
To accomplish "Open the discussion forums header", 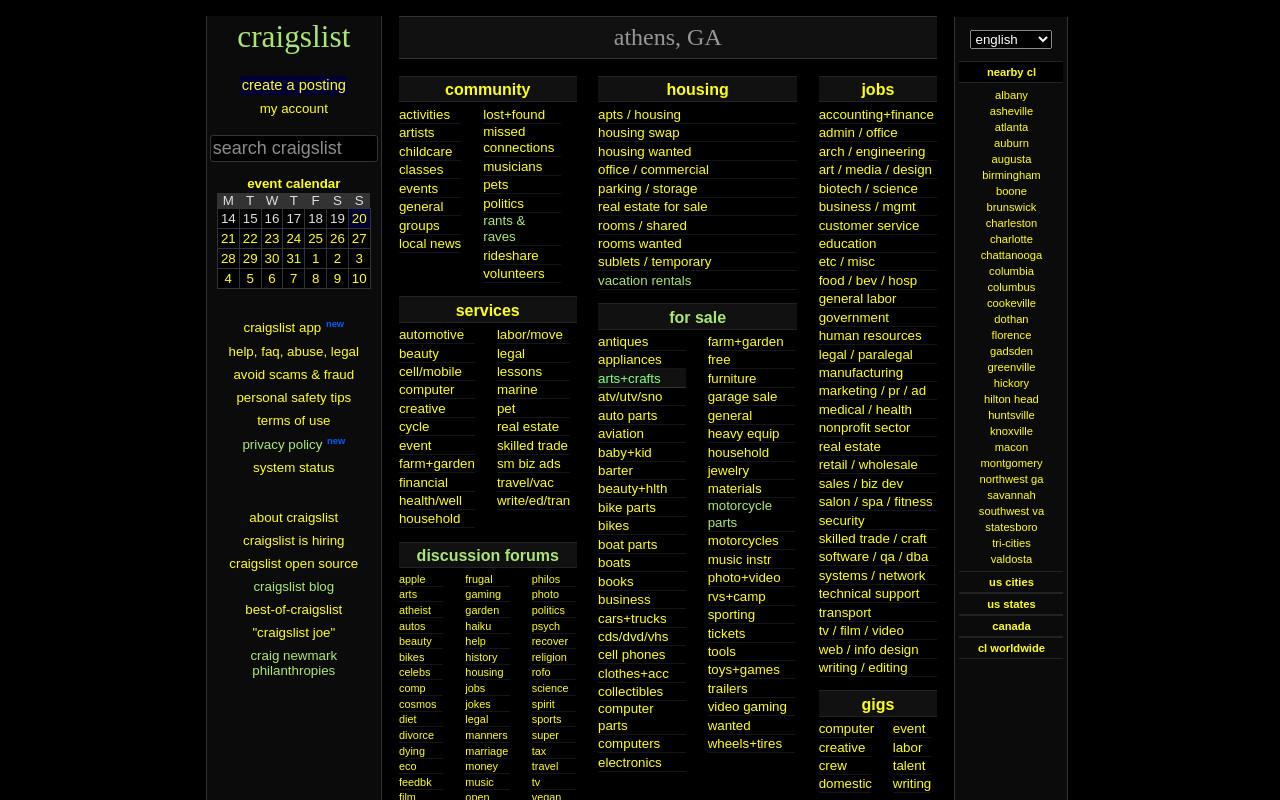I will (x=487, y=555).
